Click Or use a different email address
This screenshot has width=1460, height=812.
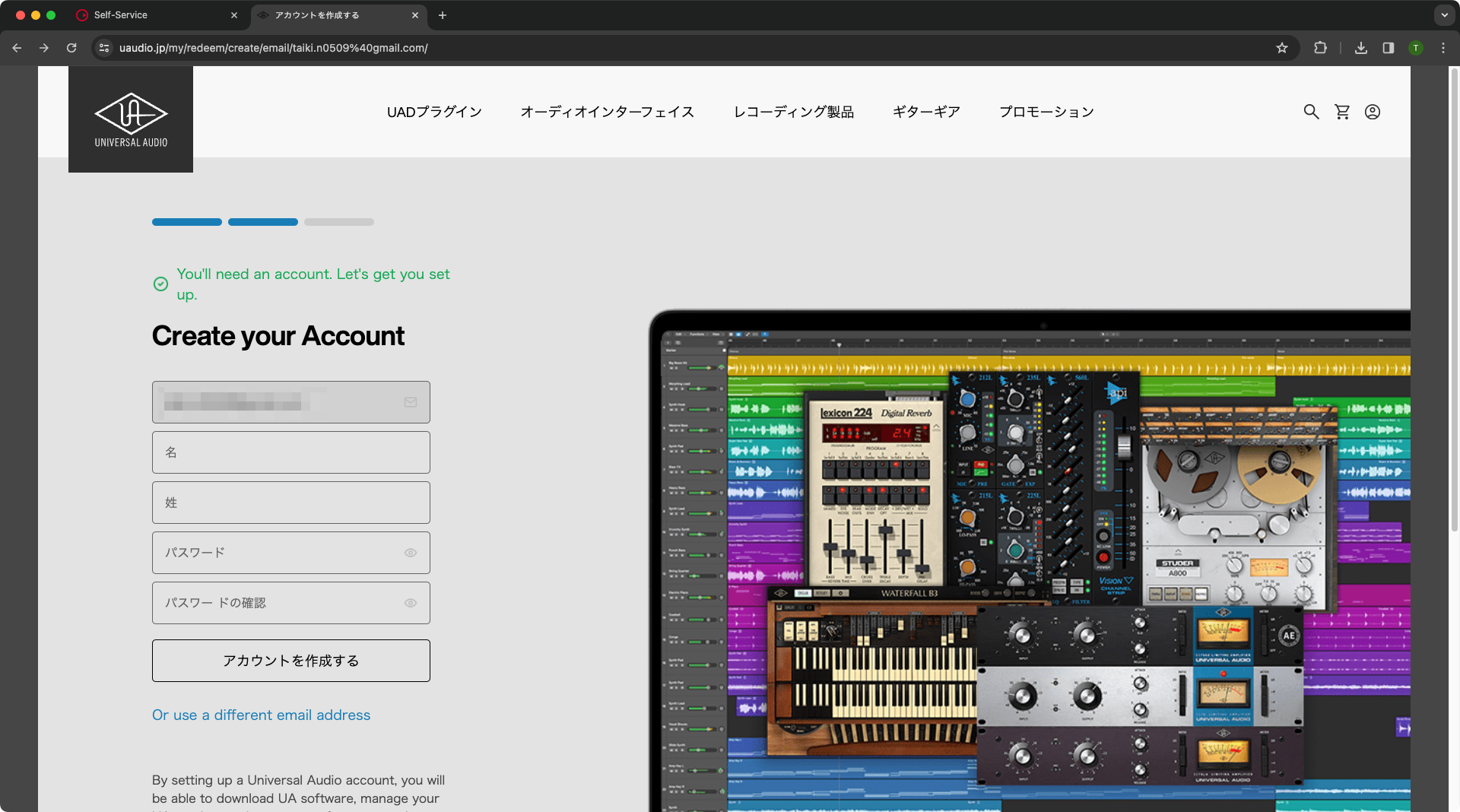[261, 715]
